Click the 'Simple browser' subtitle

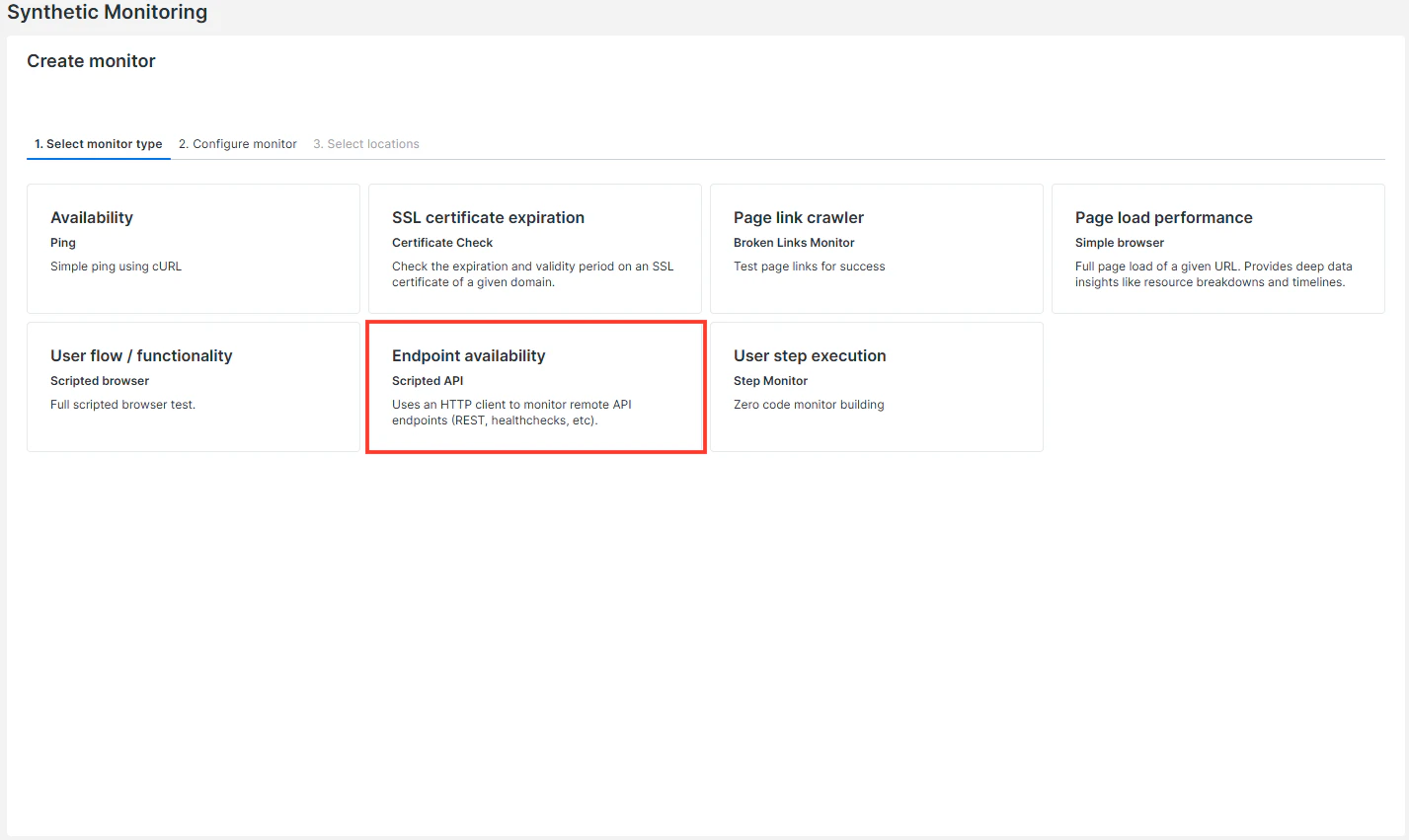point(1120,243)
